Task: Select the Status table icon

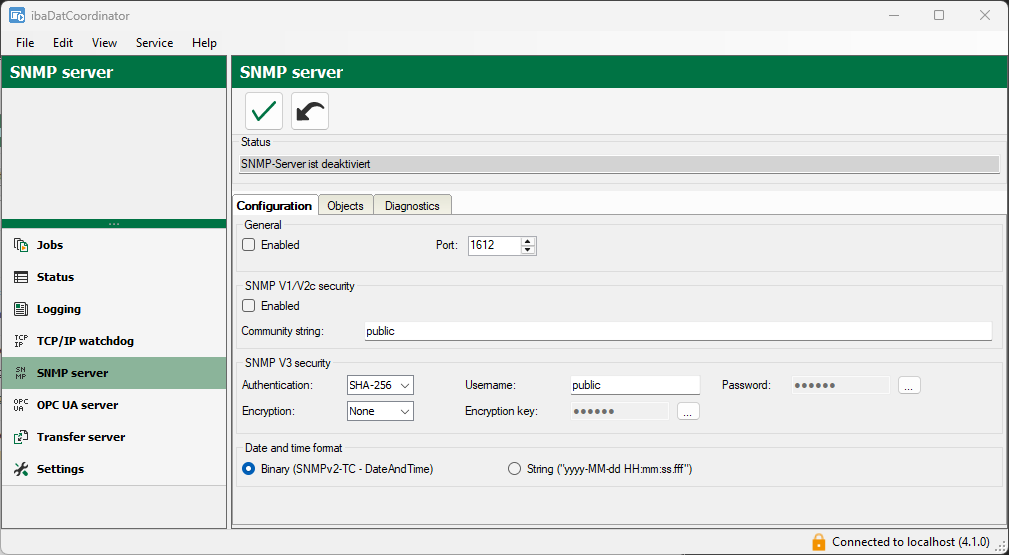Action: [x=21, y=277]
